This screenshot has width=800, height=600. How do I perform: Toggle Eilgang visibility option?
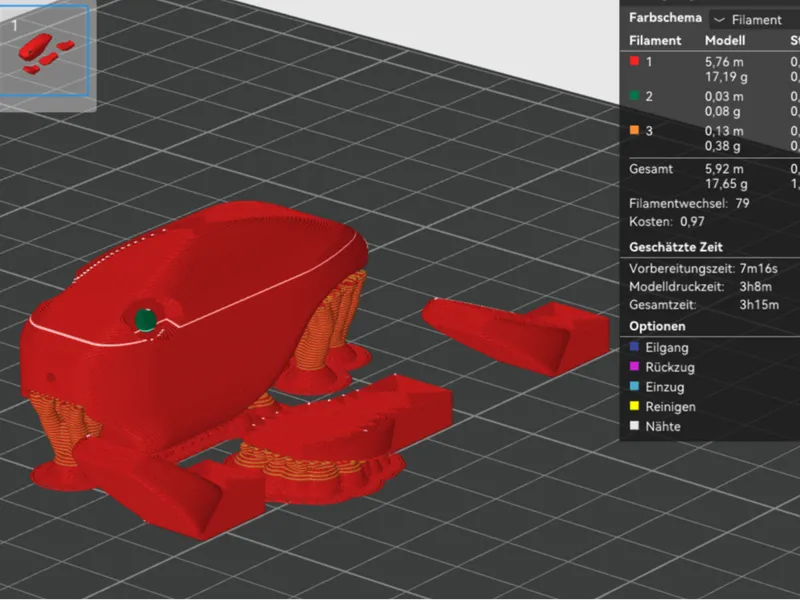pyautogui.click(x=634, y=347)
